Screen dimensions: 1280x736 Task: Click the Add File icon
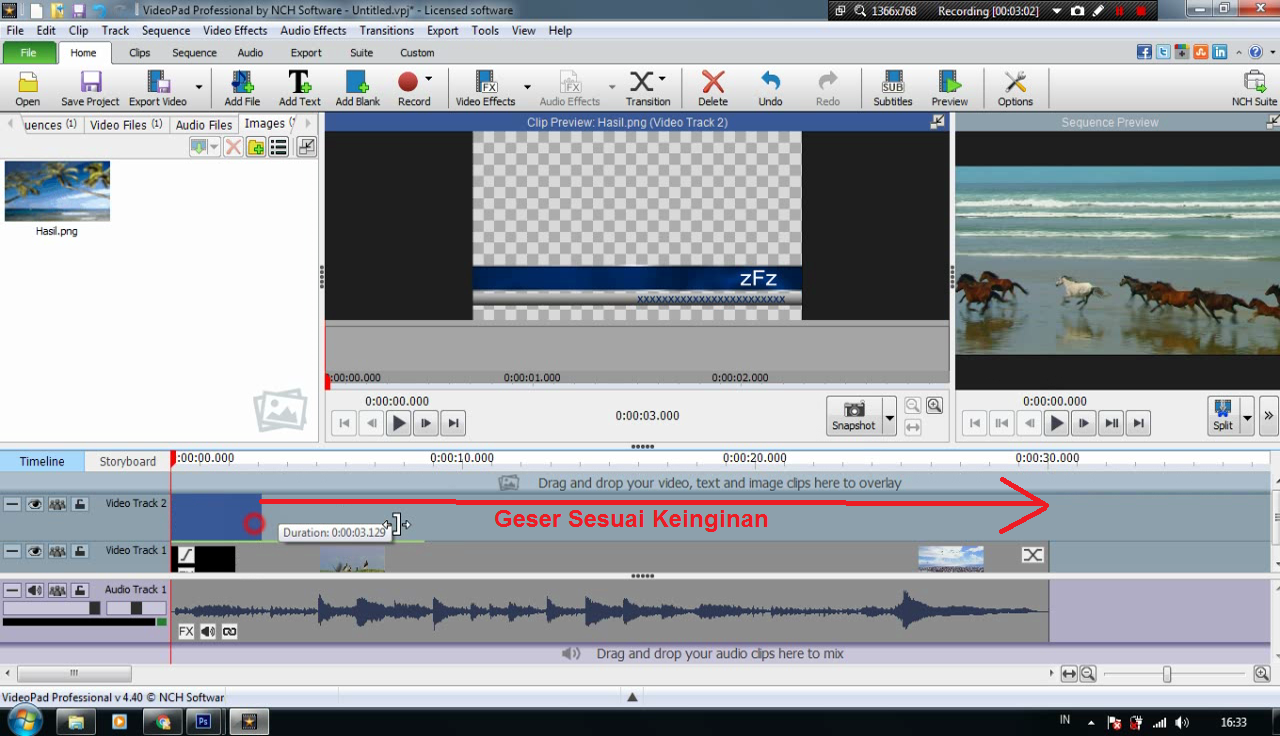[242, 88]
